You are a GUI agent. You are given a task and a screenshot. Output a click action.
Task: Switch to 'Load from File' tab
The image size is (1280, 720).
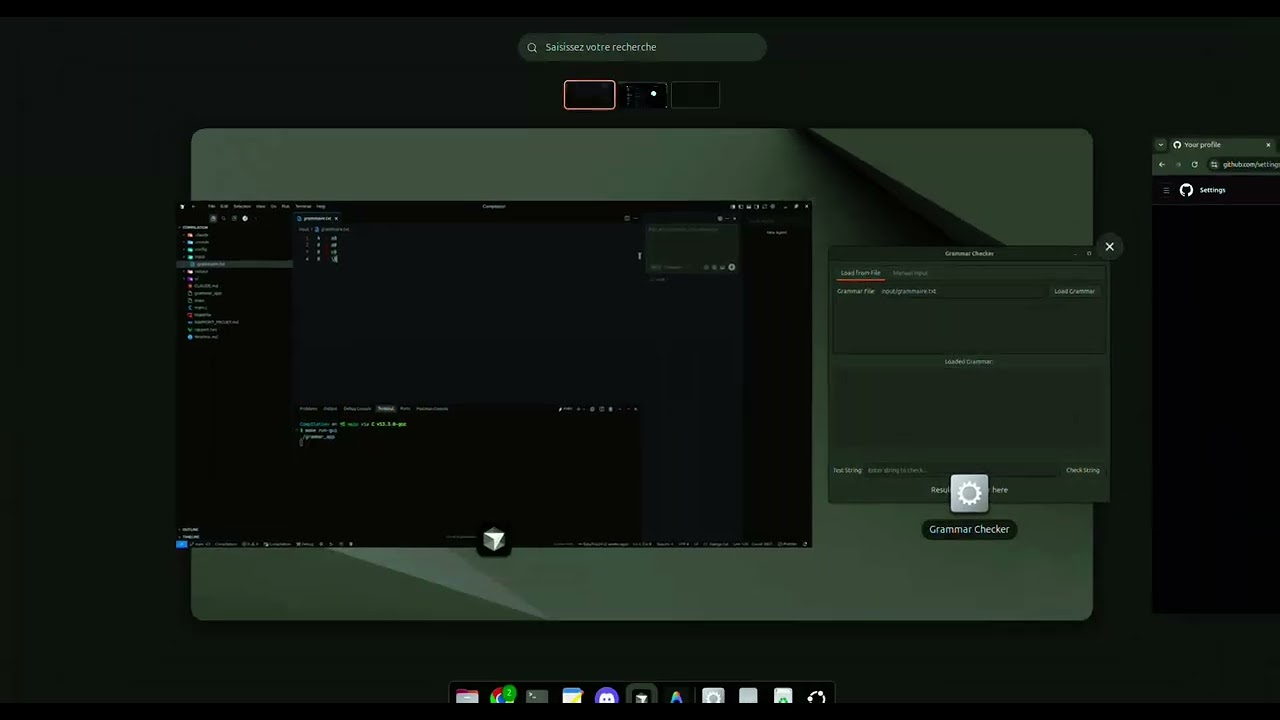click(x=860, y=273)
